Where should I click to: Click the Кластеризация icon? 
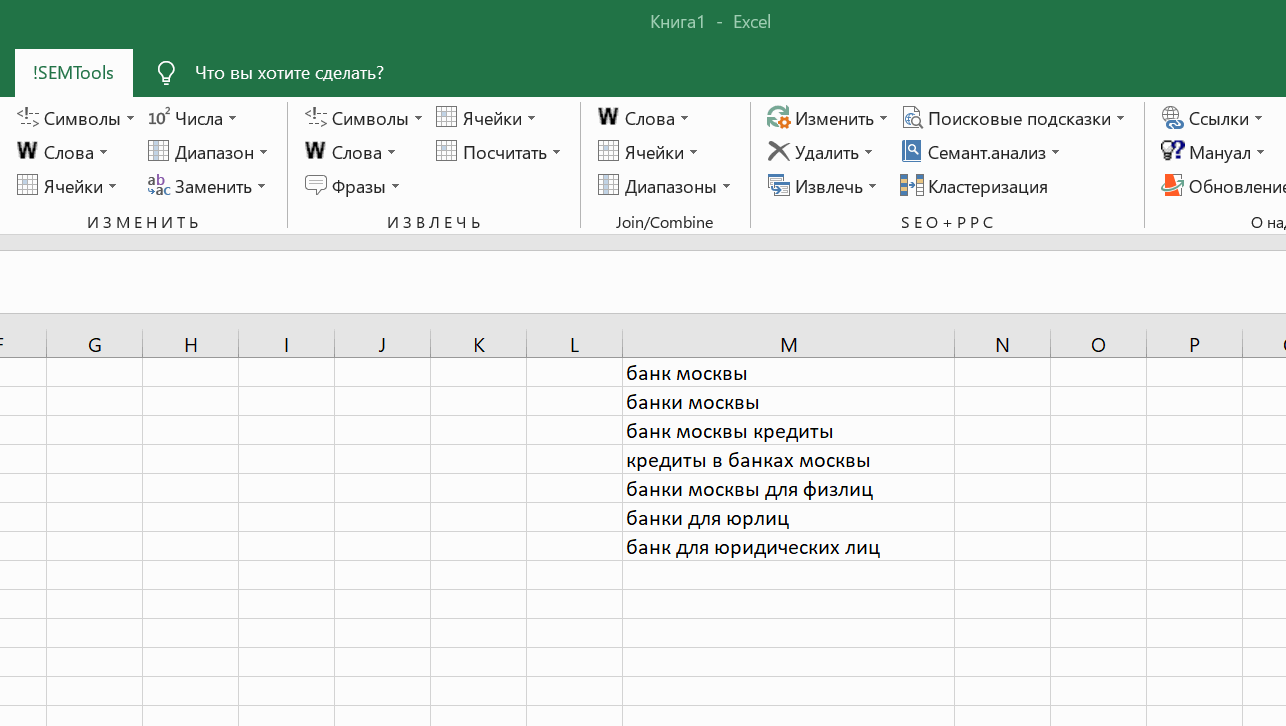point(912,186)
